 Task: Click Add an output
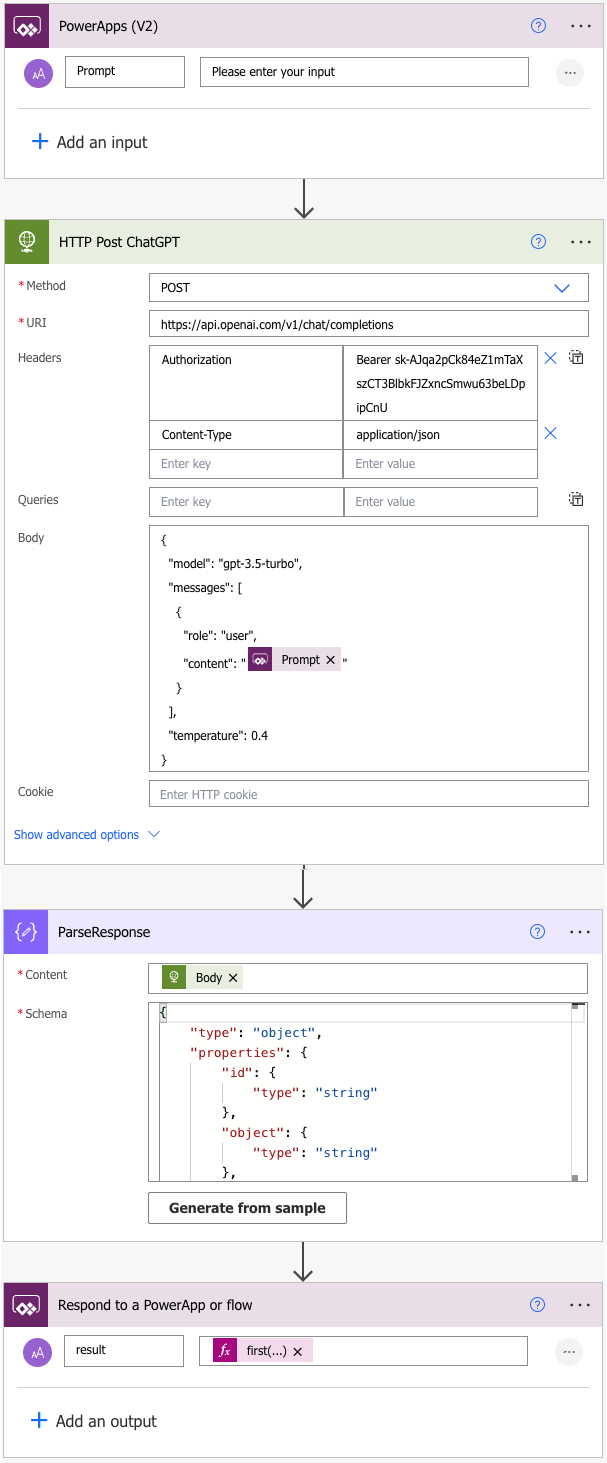(93, 1421)
